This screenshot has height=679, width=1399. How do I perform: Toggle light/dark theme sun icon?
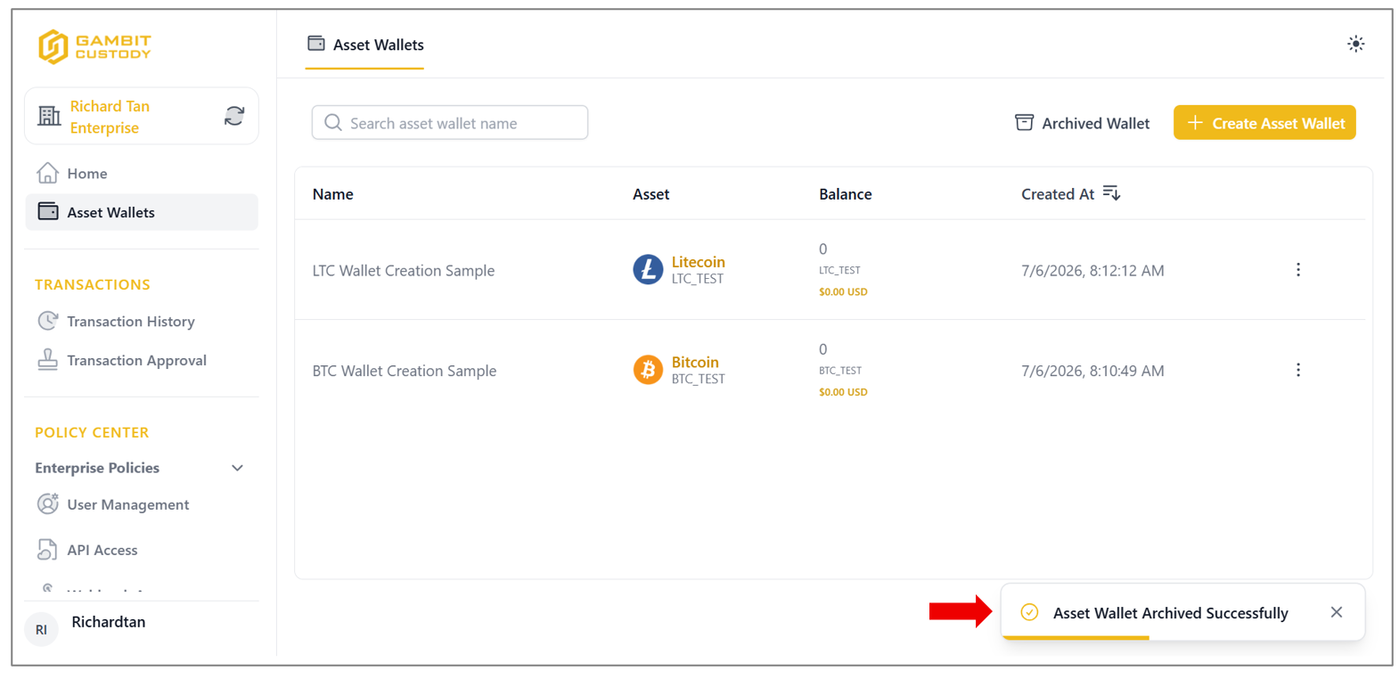click(1355, 44)
